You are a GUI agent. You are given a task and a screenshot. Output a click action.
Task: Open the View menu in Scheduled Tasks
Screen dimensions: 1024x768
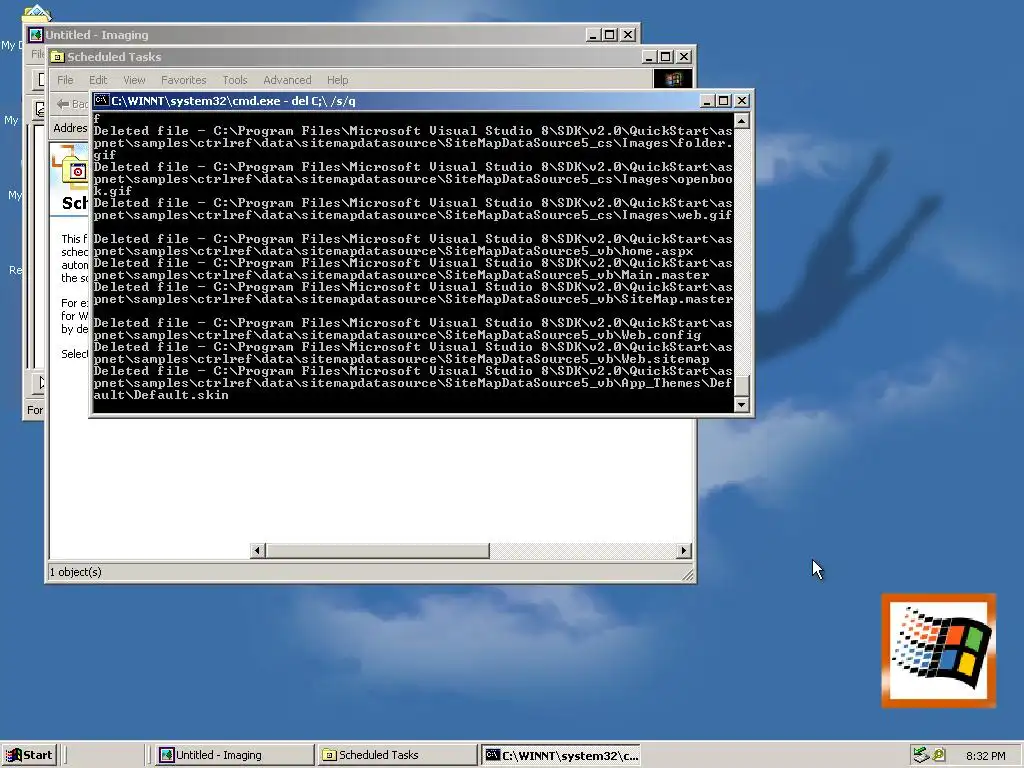134,80
